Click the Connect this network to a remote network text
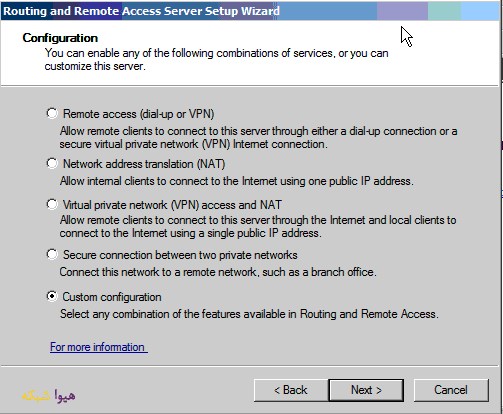Screen dimensions: 503x414 tap(218, 272)
